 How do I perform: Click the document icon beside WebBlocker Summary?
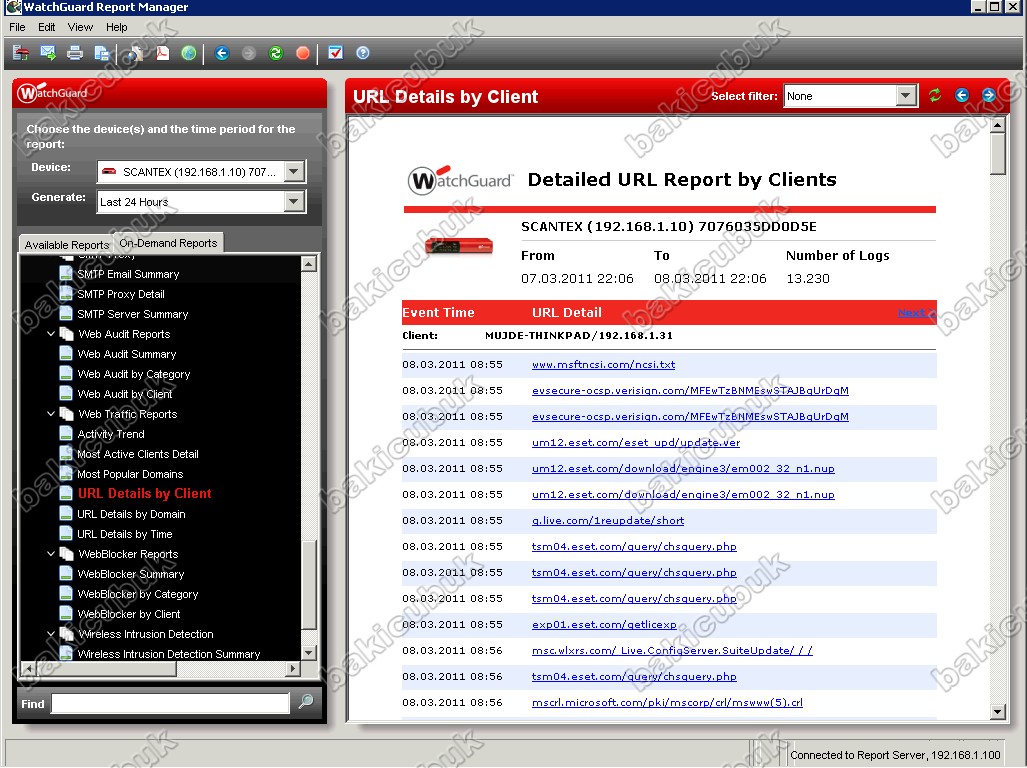65,574
